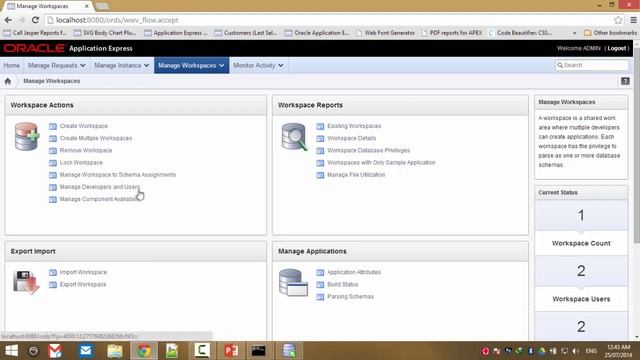Open Create Multiple Workspaces link
Image resolution: width=640 pixels, height=360 pixels.
(96, 138)
